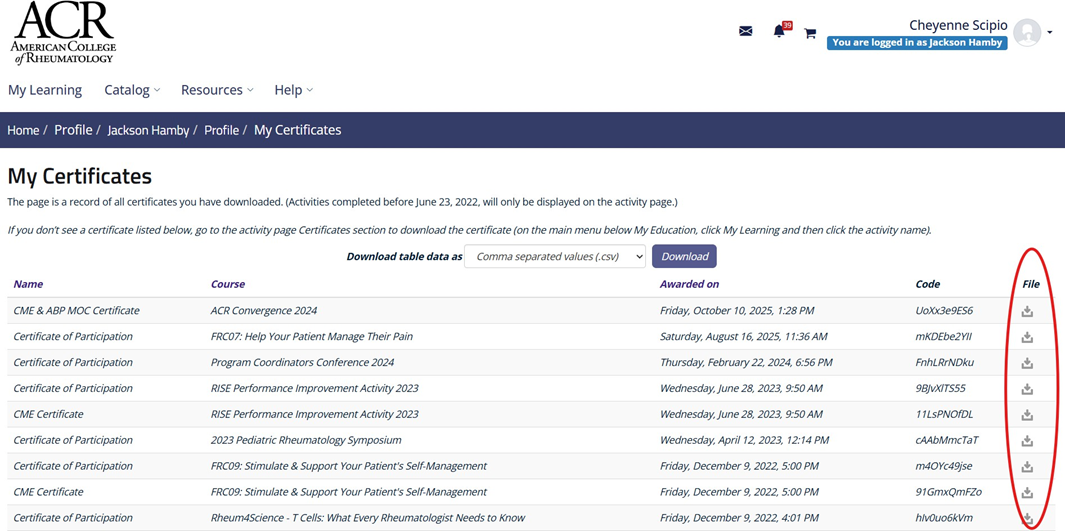This screenshot has width=1065, height=531.
Task: Open the notifications bell icon
Action: [x=779, y=31]
